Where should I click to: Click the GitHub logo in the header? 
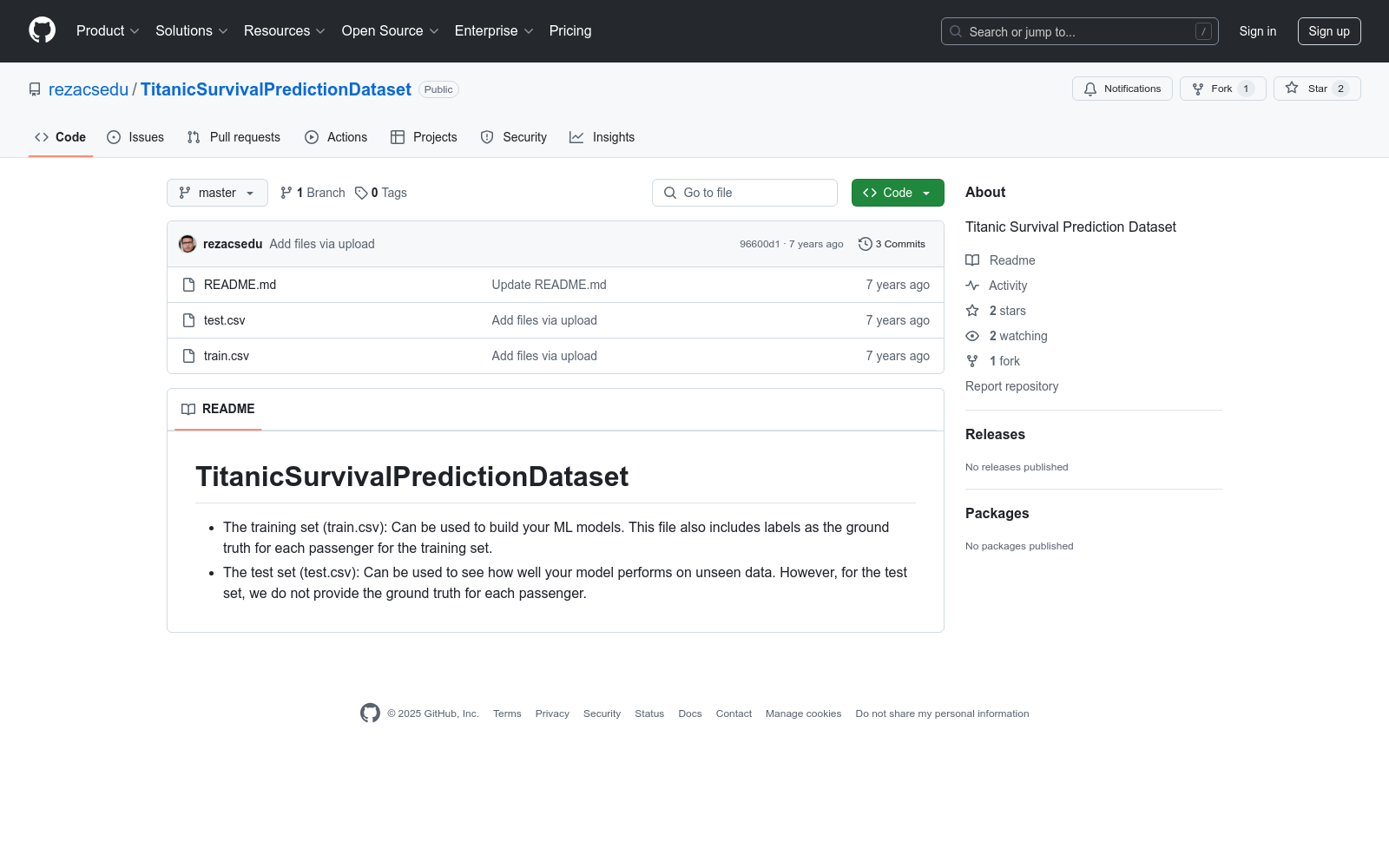42,30
